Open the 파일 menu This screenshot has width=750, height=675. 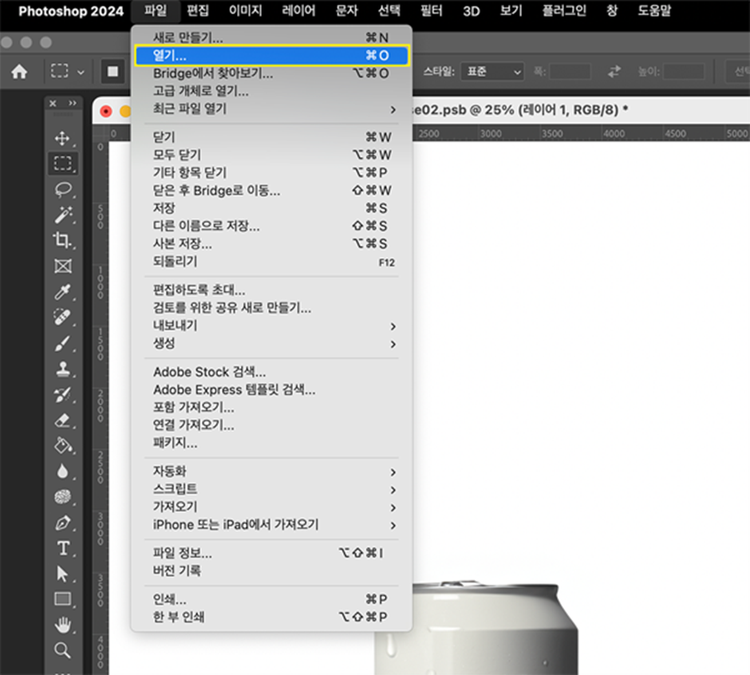pyautogui.click(x=155, y=11)
